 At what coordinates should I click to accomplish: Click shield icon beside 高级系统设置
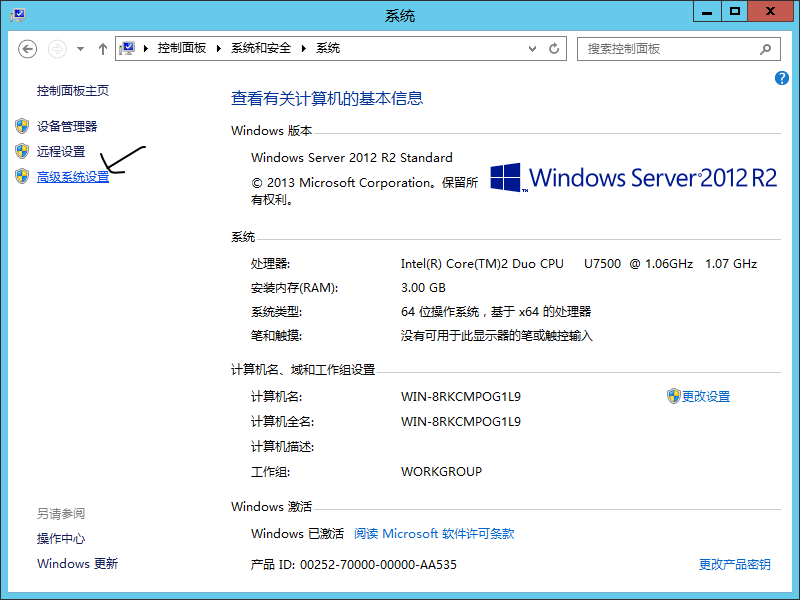click(22, 177)
